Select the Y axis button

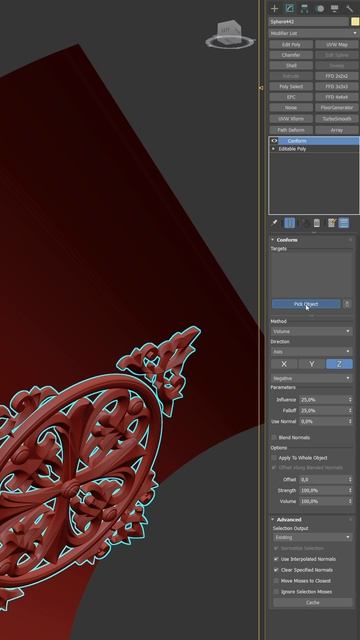(312, 364)
